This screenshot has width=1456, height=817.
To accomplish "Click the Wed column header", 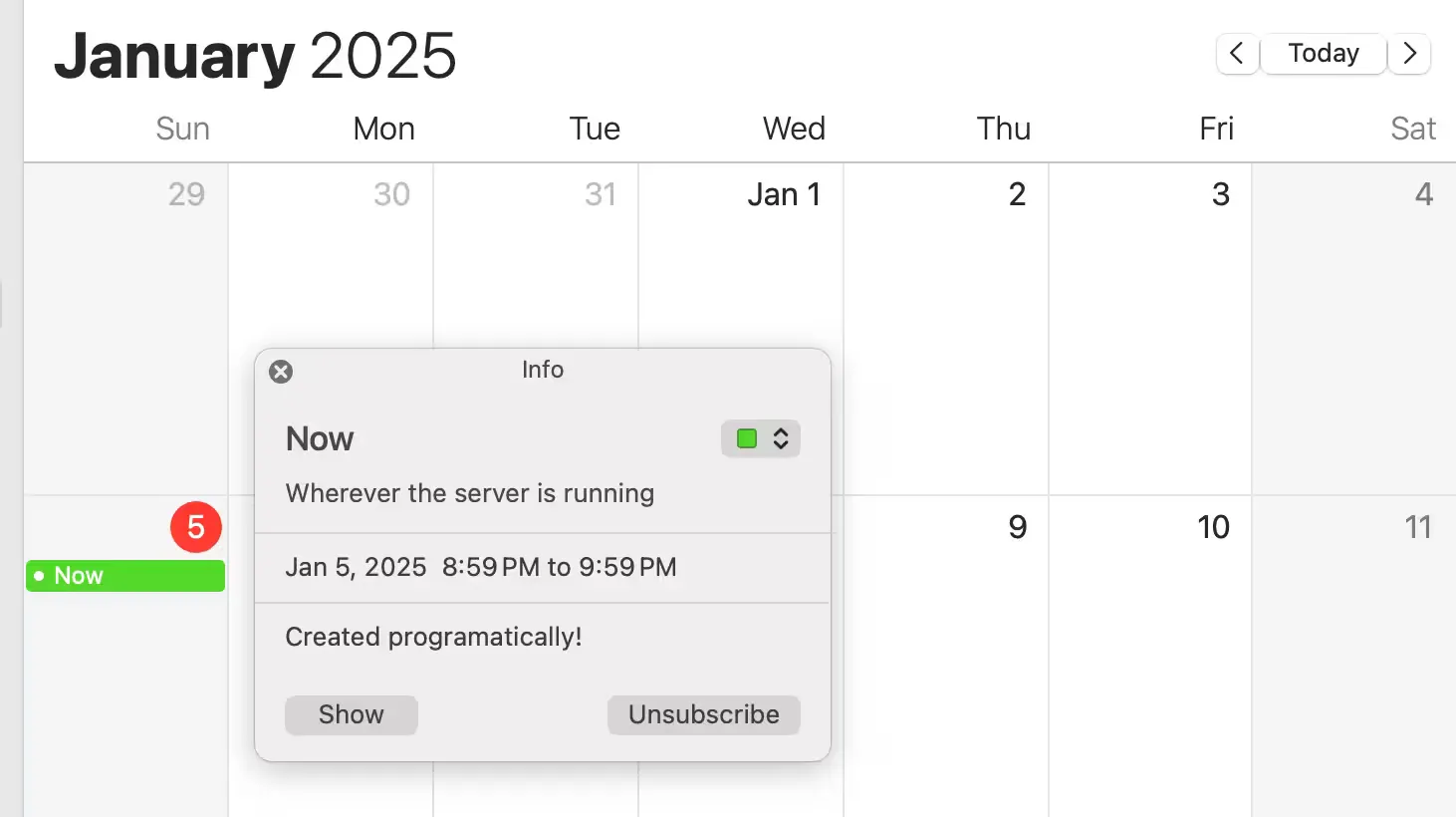I will (x=794, y=129).
